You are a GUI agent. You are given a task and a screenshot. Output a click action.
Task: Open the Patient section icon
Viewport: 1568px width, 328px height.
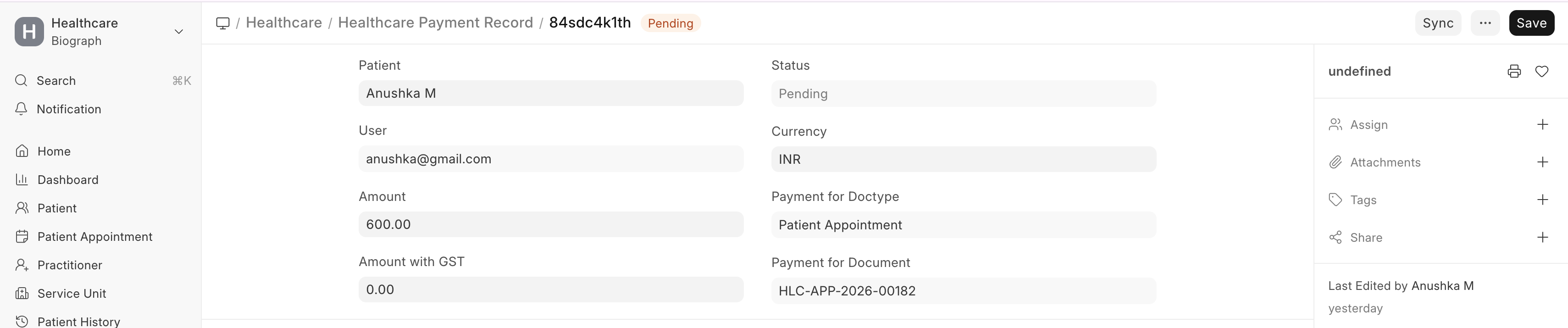22,207
